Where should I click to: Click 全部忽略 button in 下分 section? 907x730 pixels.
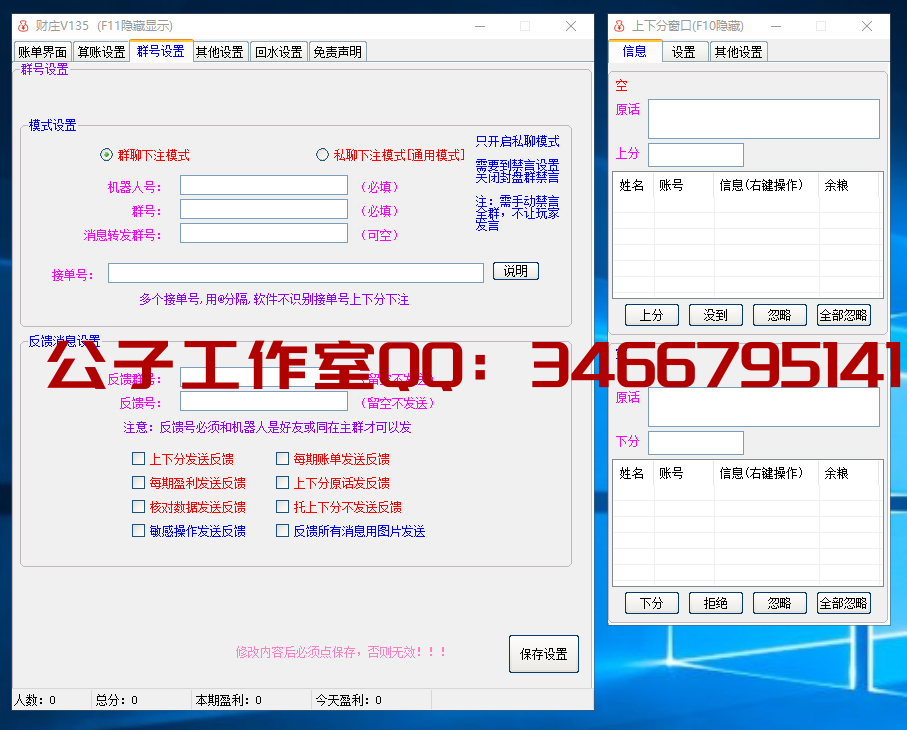click(844, 603)
